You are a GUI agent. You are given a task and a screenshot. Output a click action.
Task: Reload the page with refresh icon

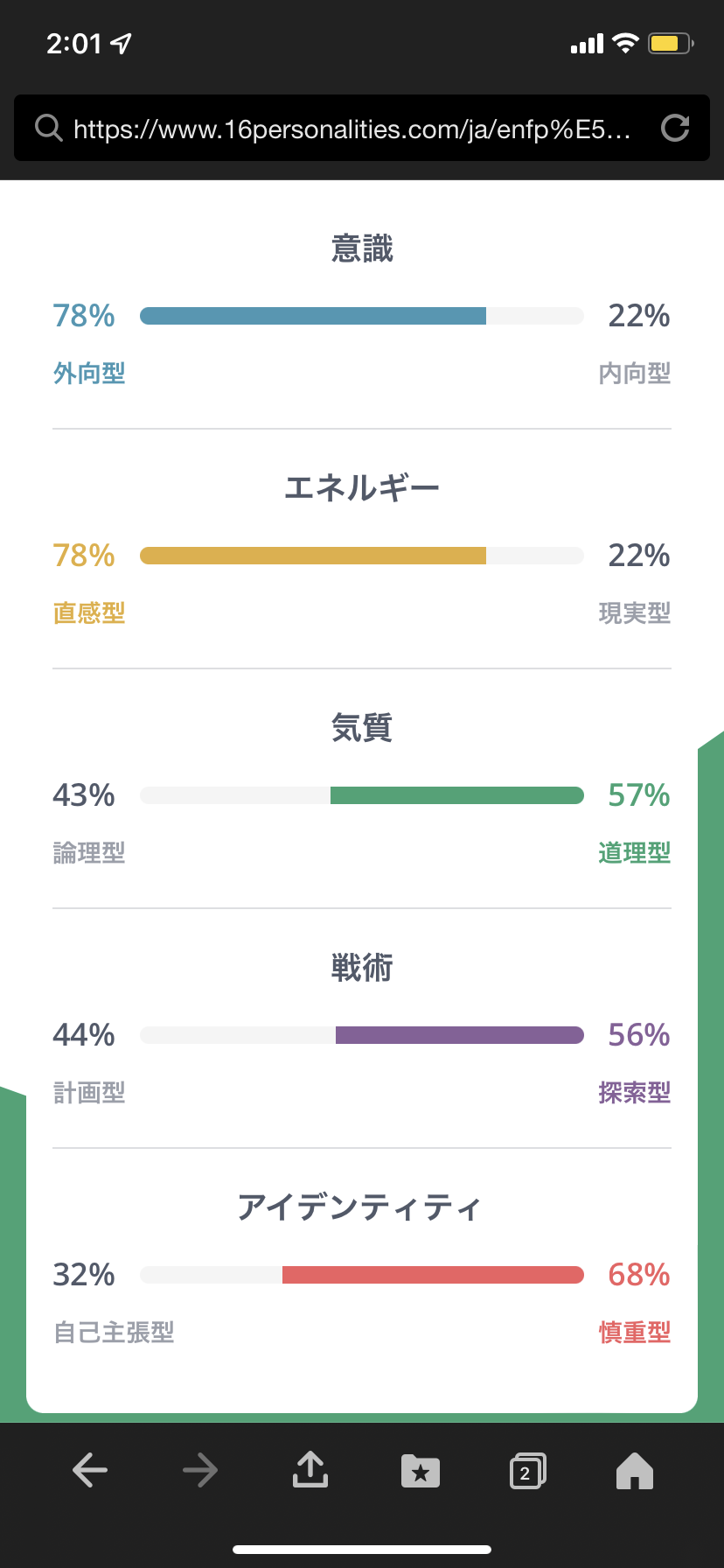[x=675, y=129]
